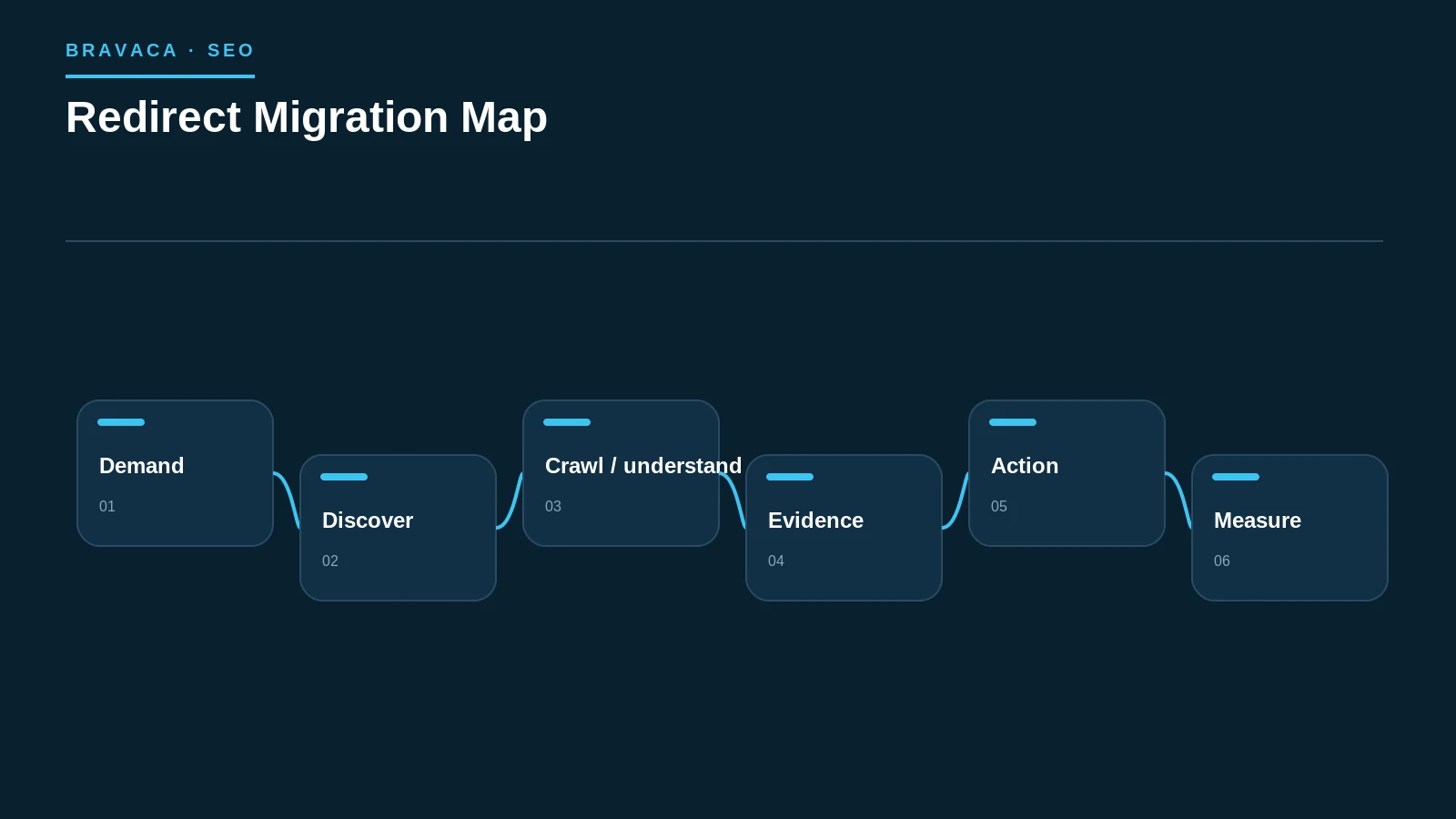This screenshot has height=819, width=1456.
Task: Click step number 03
Action: (x=553, y=507)
